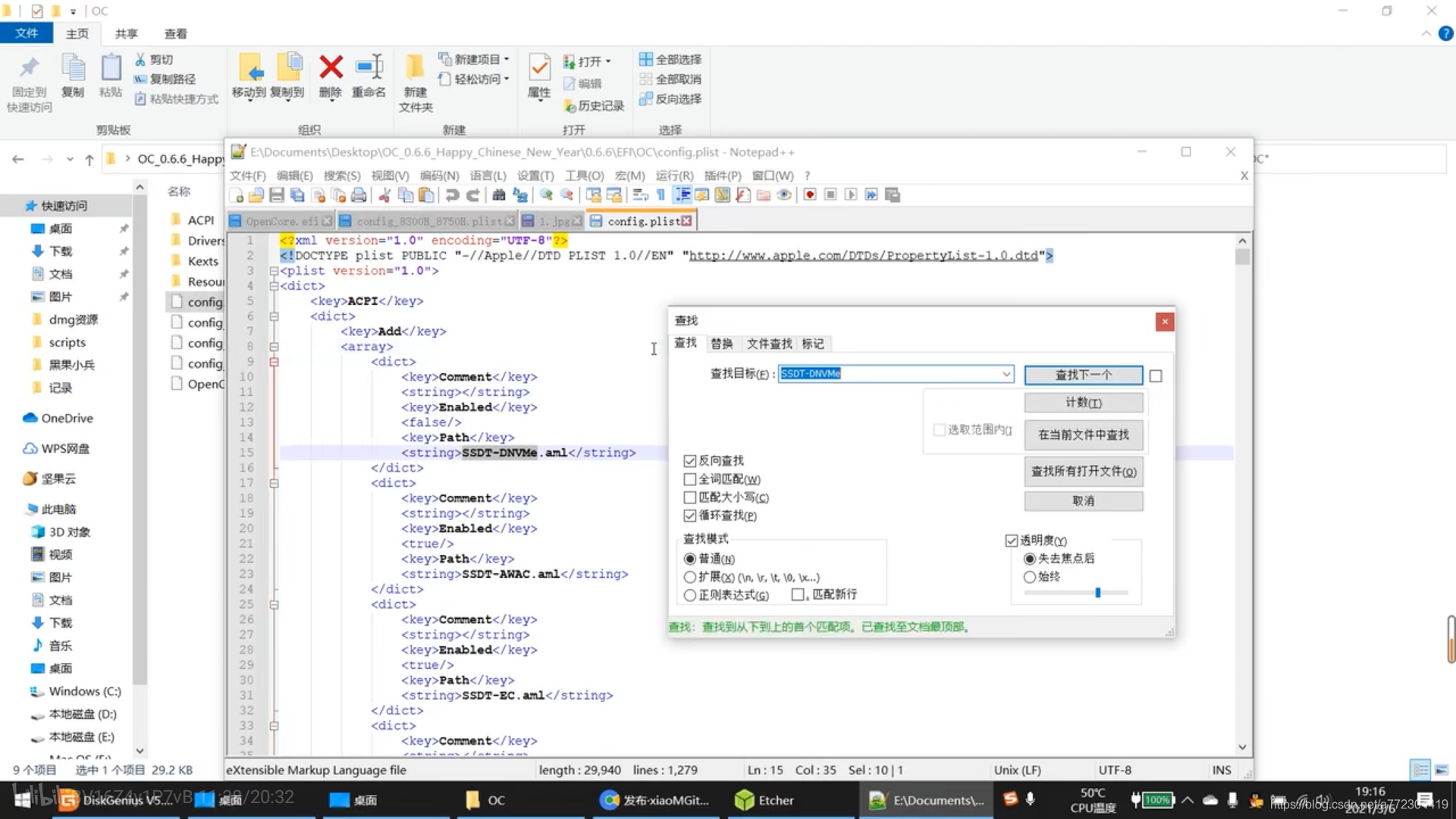
Task: Toggle the 透明度 checkbox
Action: pyautogui.click(x=1011, y=541)
